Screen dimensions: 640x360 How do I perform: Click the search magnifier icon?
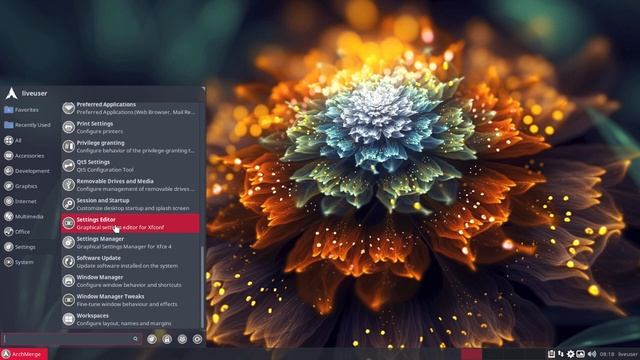135,339
